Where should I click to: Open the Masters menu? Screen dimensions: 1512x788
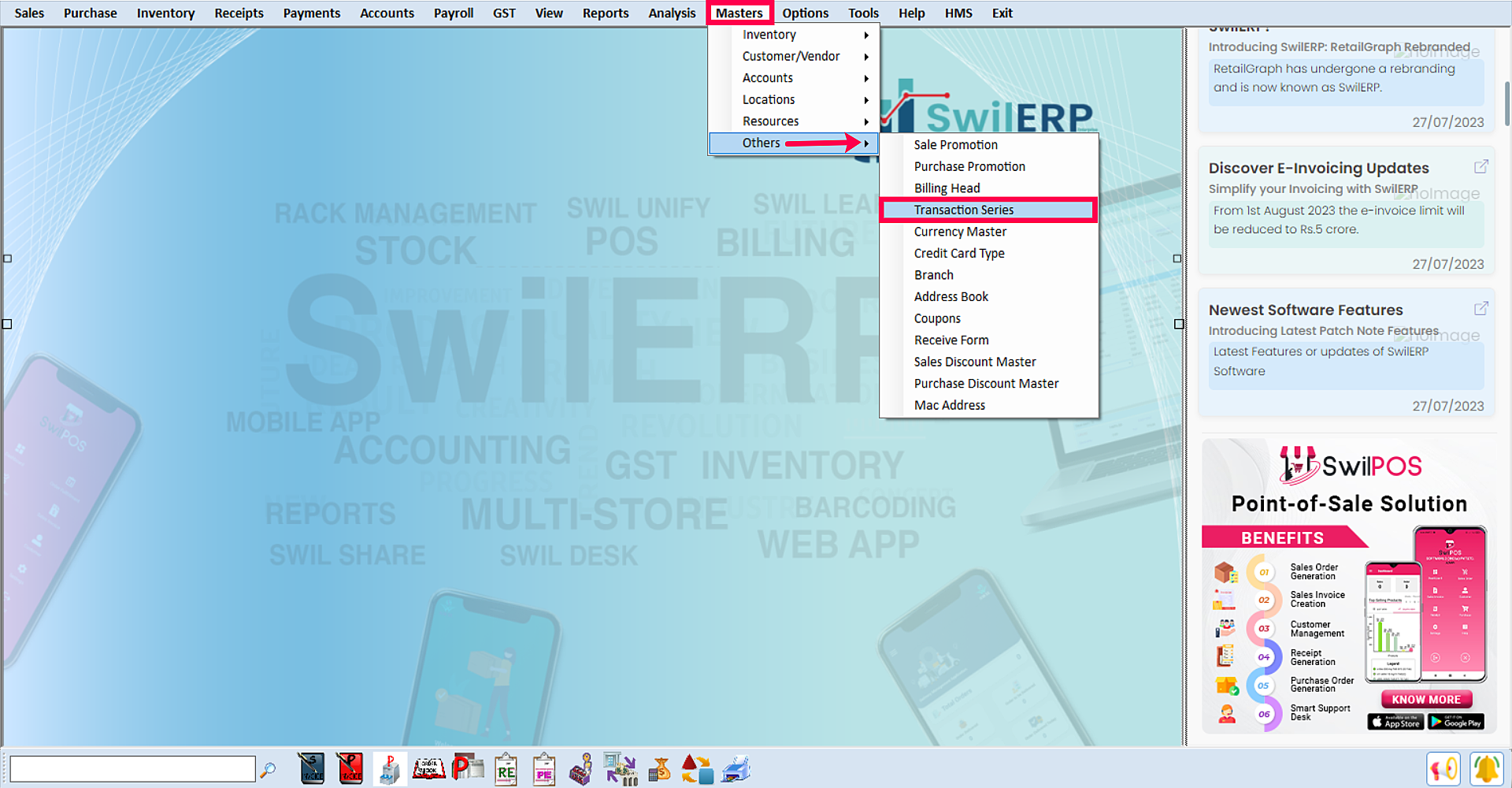pos(739,13)
